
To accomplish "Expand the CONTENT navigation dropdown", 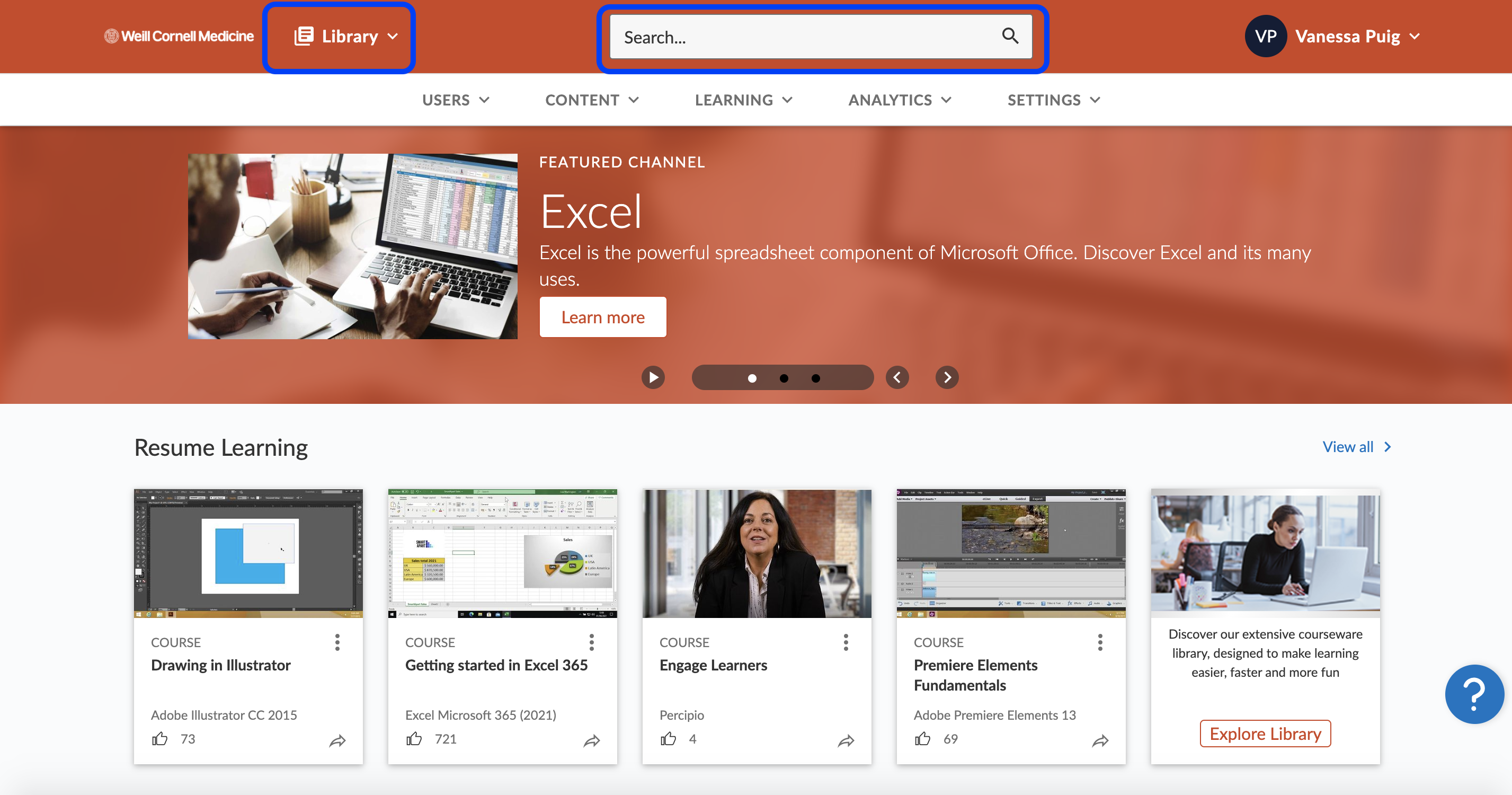I will [x=590, y=99].
